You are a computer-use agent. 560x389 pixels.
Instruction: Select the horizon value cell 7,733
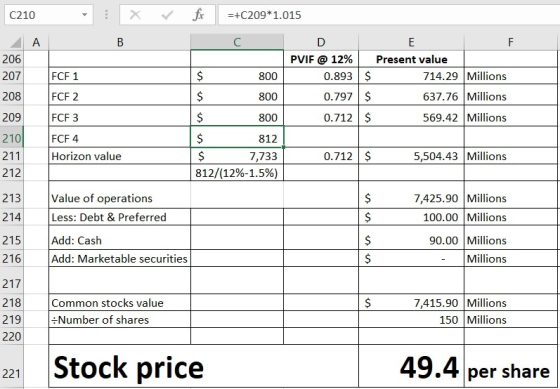pyautogui.click(x=237, y=156)
